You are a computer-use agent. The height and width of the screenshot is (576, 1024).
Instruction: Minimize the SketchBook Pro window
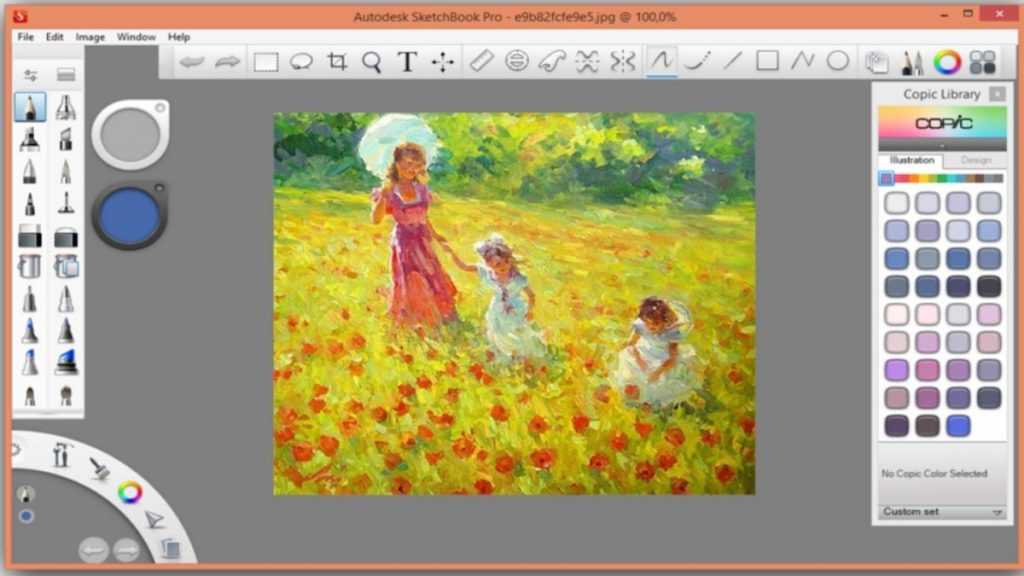[944, 15]
